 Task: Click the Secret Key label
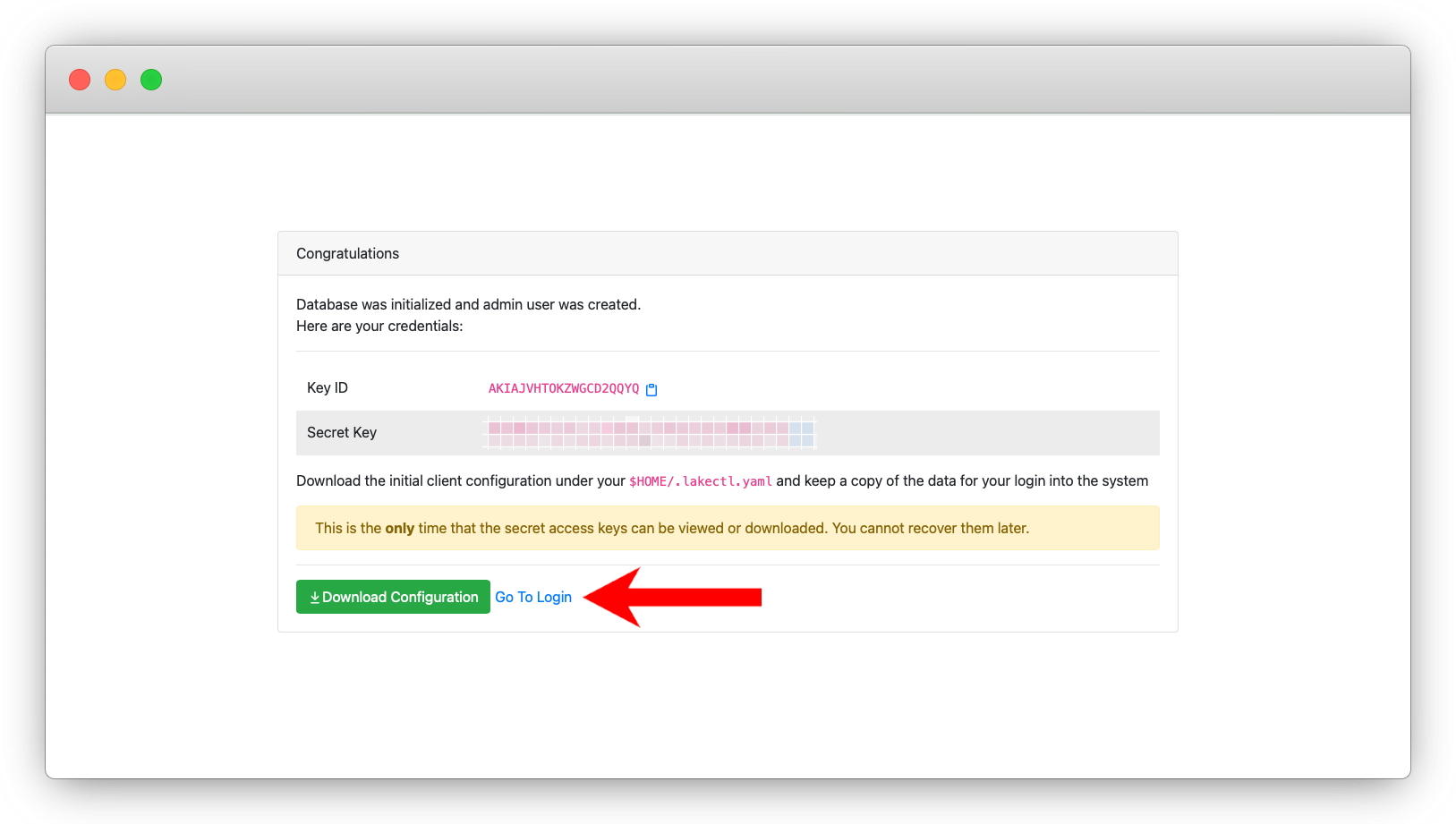342,432
